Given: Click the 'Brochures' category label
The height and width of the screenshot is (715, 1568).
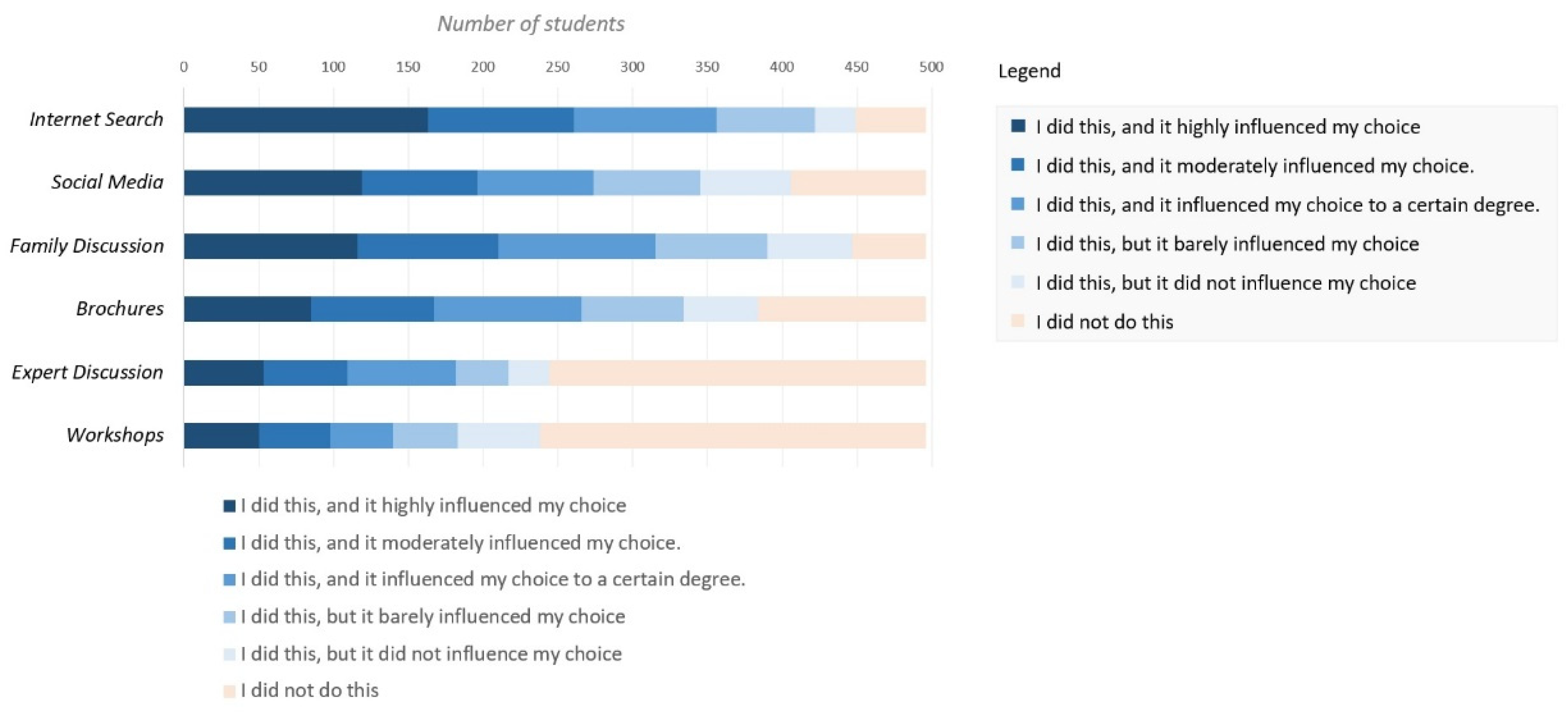Looking at the screenshot, I should 120,309.
